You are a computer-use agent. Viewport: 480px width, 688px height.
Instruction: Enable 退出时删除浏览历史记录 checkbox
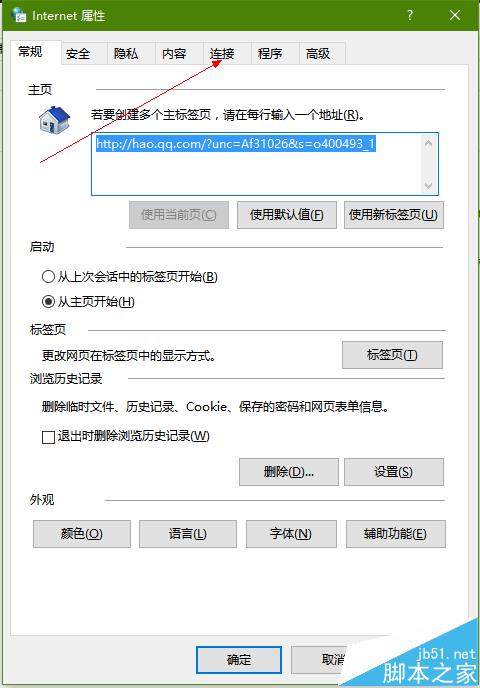click(x=48, y=437)
